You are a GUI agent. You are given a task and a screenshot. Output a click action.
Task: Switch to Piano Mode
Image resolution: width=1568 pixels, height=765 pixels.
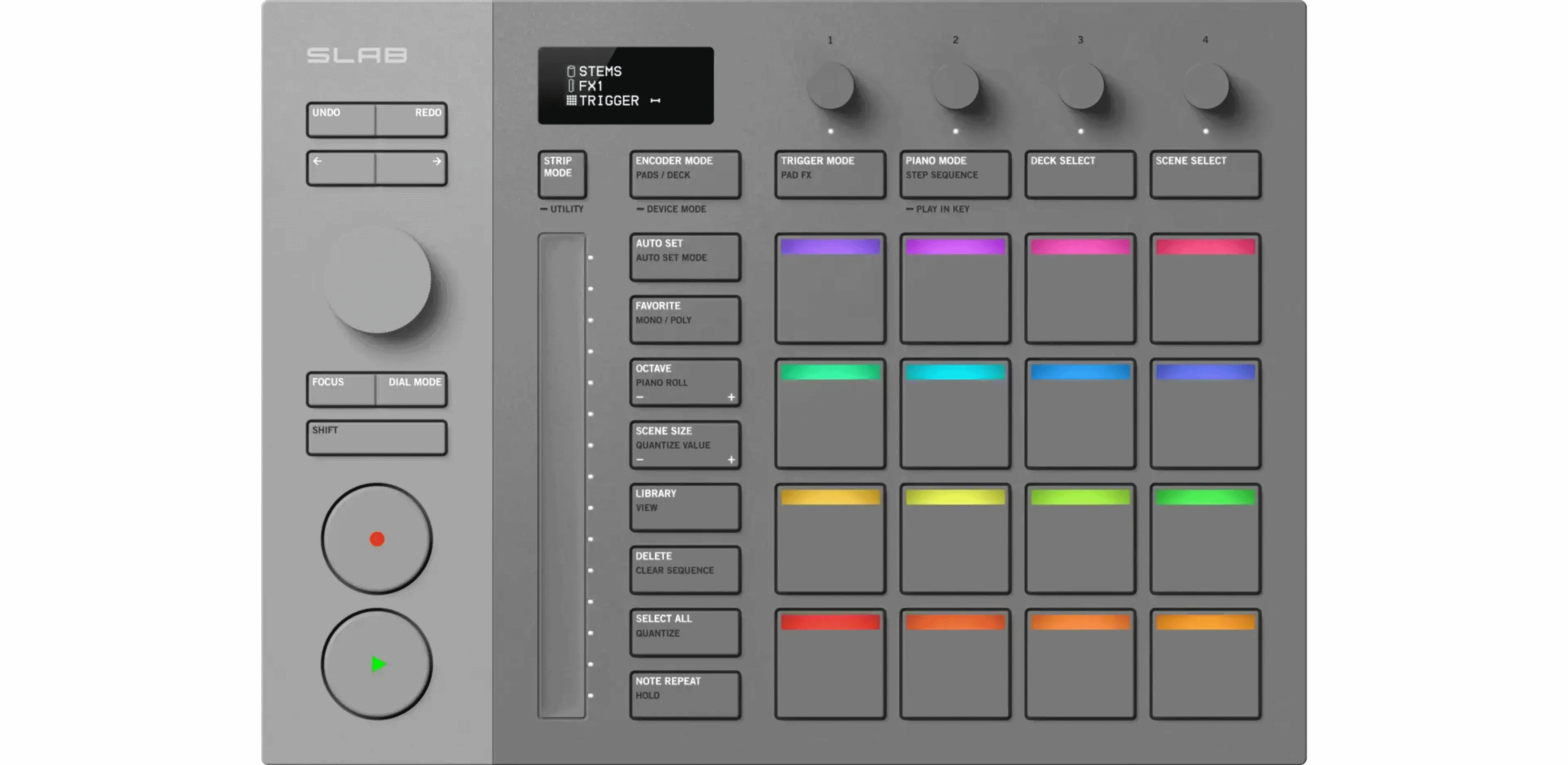(x=954, y=174)
